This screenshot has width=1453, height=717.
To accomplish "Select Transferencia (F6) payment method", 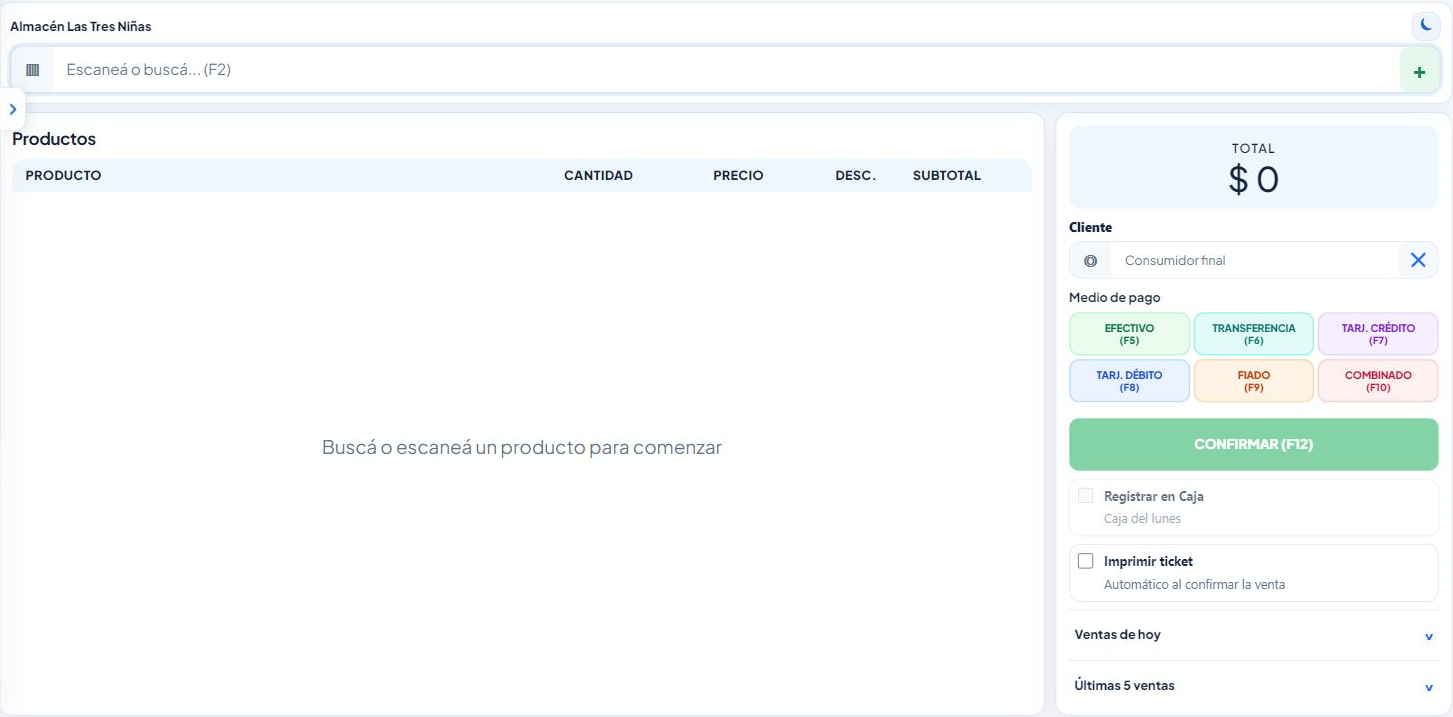I will coord(1254,334).
